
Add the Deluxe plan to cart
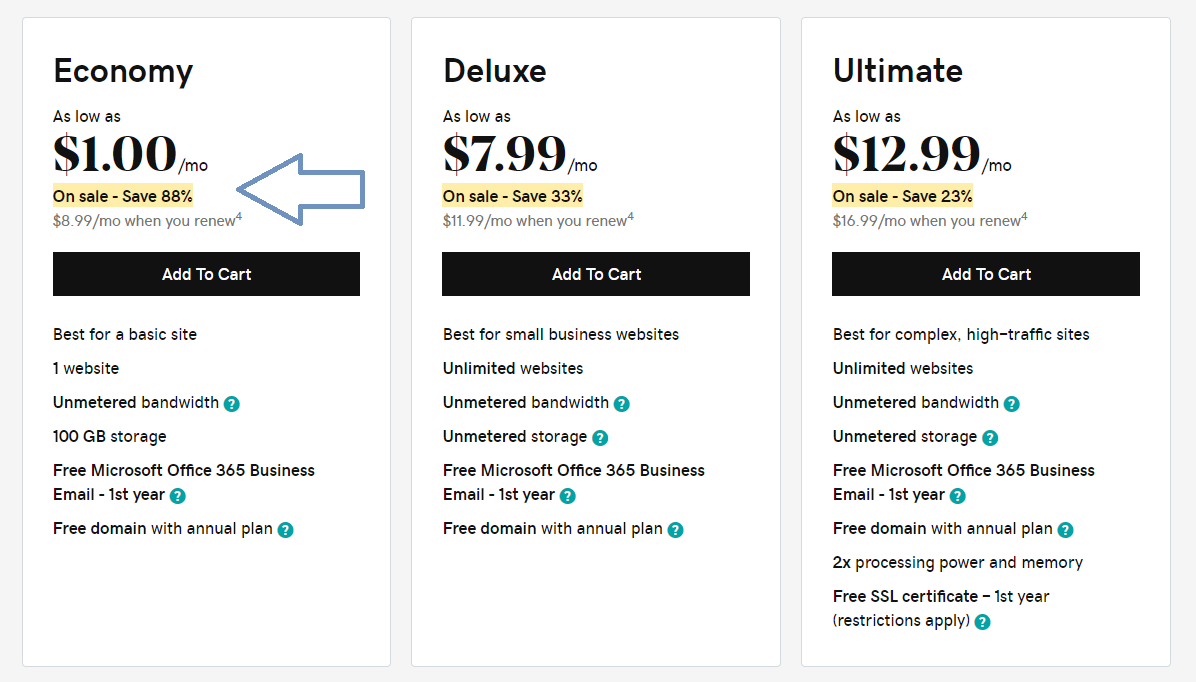pos(596,274)
